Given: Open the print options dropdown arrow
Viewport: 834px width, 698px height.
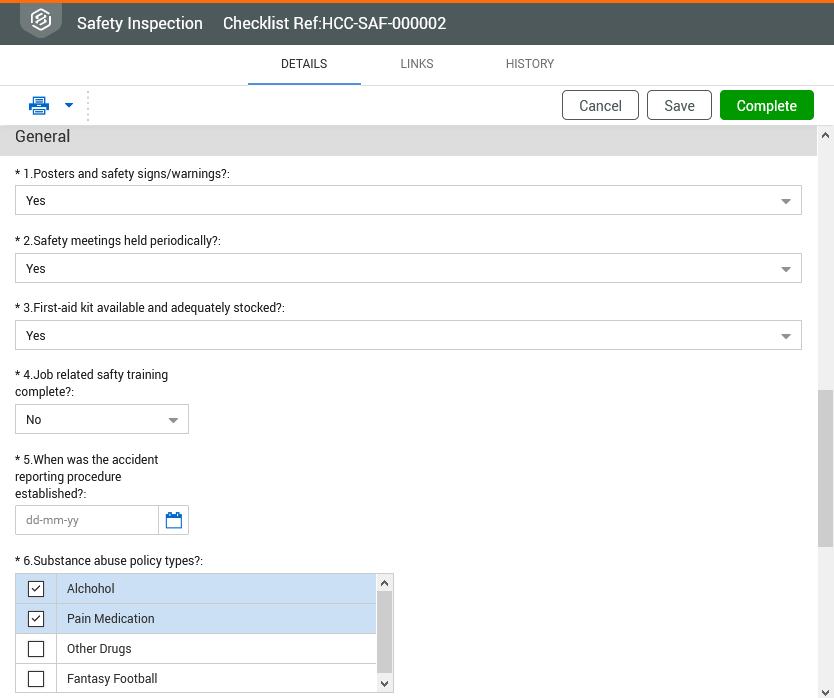Looking at the screenshot, I should coord(69,105).
